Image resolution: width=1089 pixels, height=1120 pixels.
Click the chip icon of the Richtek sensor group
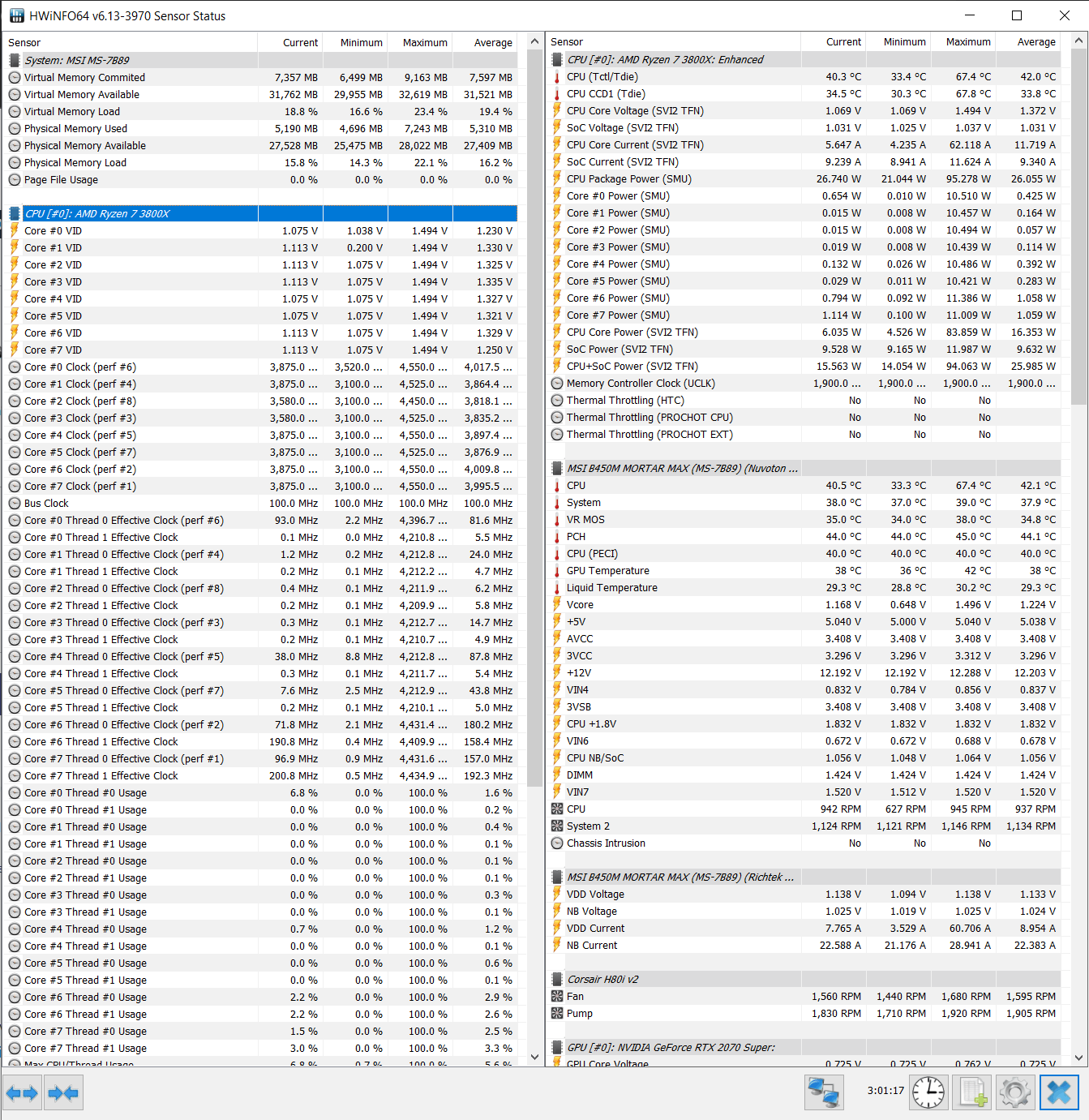[557, 877]
